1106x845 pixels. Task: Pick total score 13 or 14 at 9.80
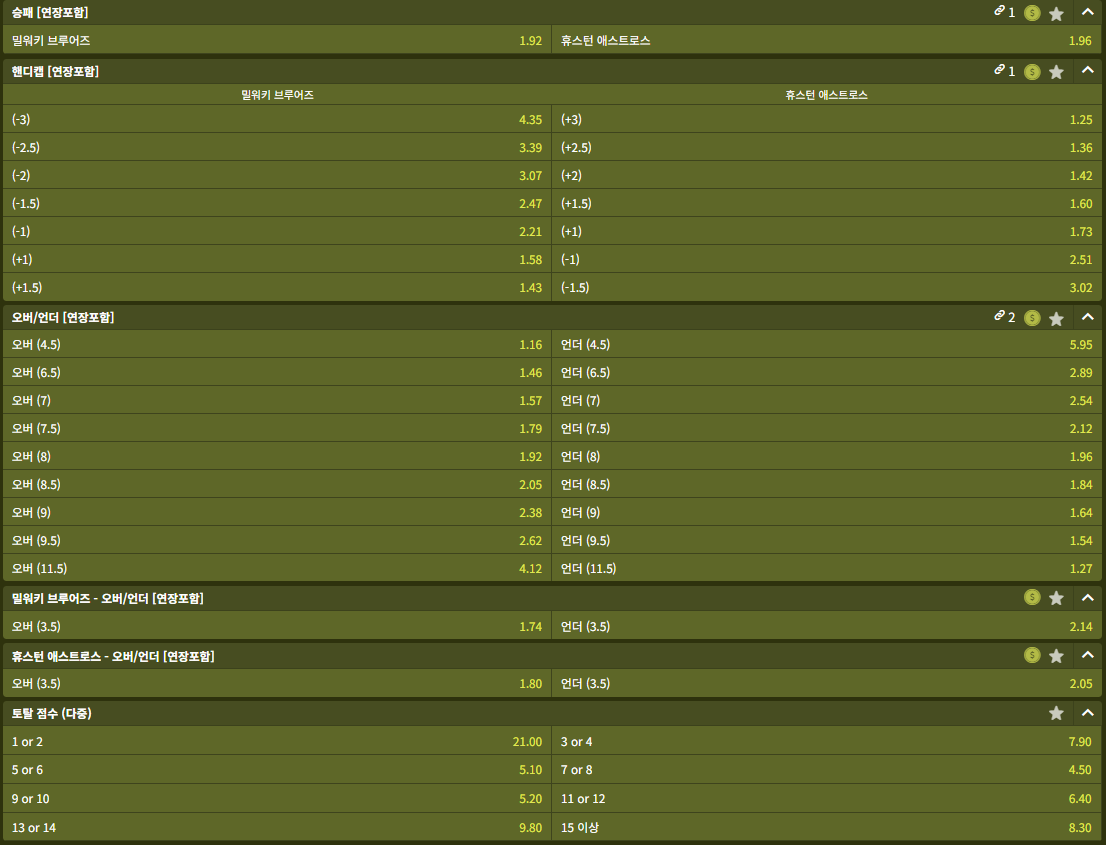[x=277, y=827]
